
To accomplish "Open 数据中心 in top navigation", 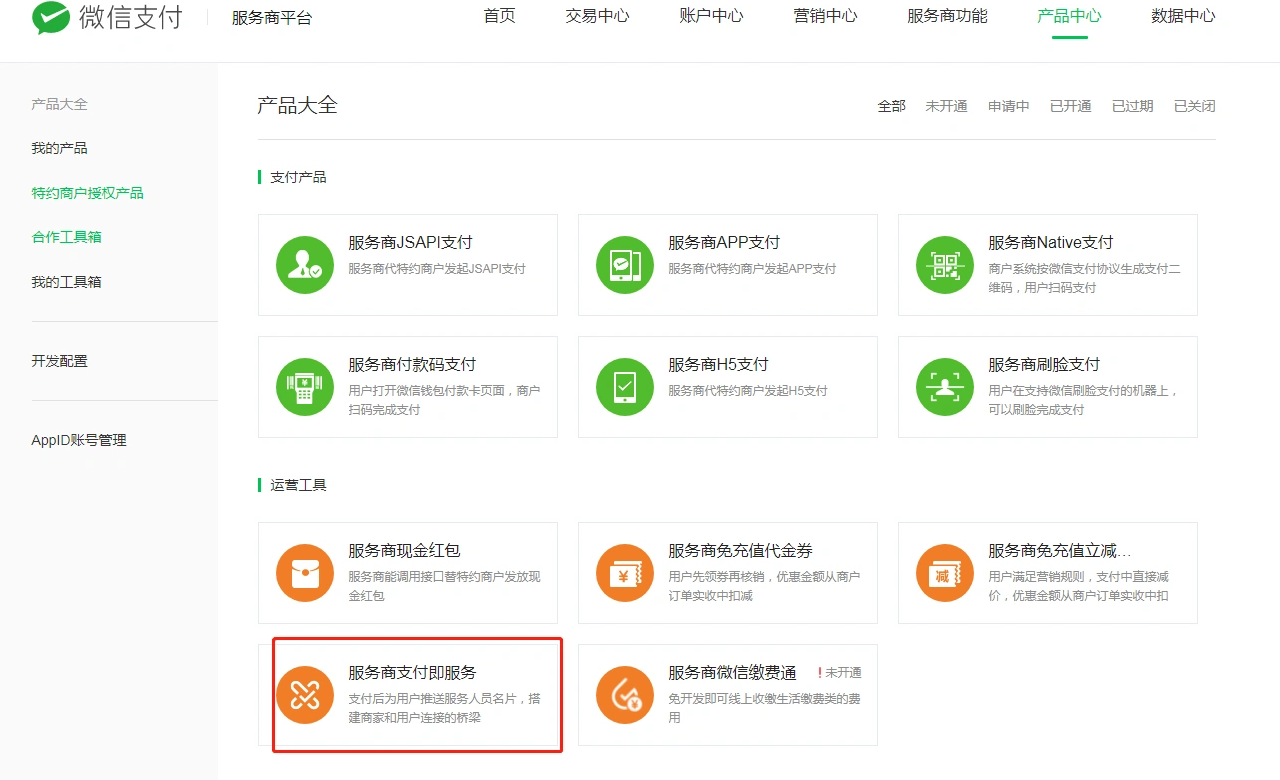I will tap(1183, 16).
